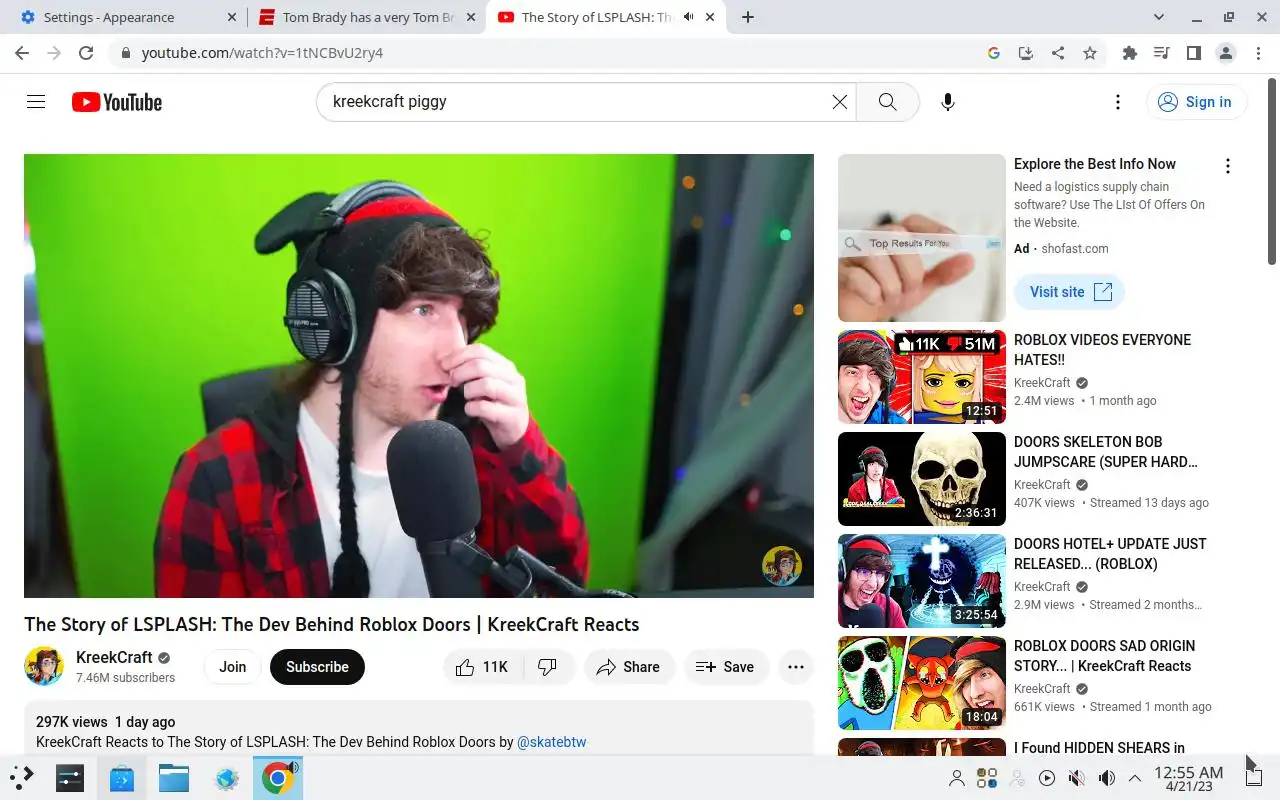The height and width of the screenshot is (800, 1280).
Task: Toggle Chrome side panel
Action: click(1193, 53)
